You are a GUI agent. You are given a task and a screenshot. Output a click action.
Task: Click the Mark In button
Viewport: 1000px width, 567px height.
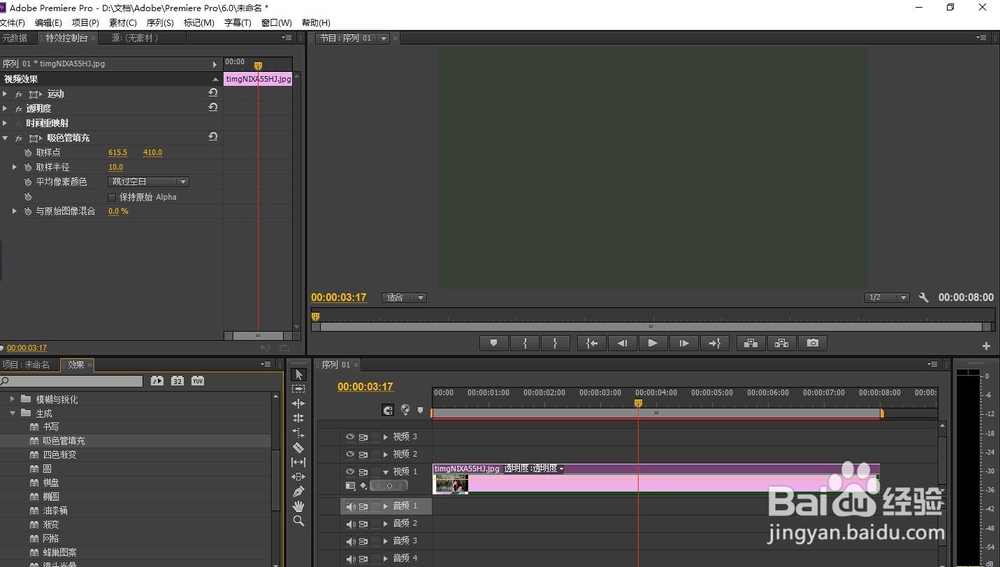[524, 343]
